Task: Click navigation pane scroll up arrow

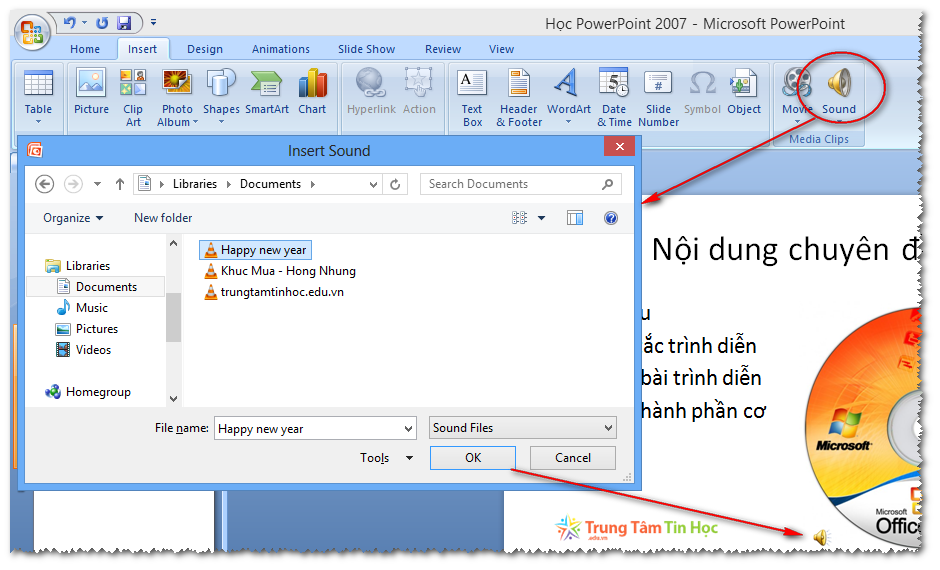Action: [174, 243]
